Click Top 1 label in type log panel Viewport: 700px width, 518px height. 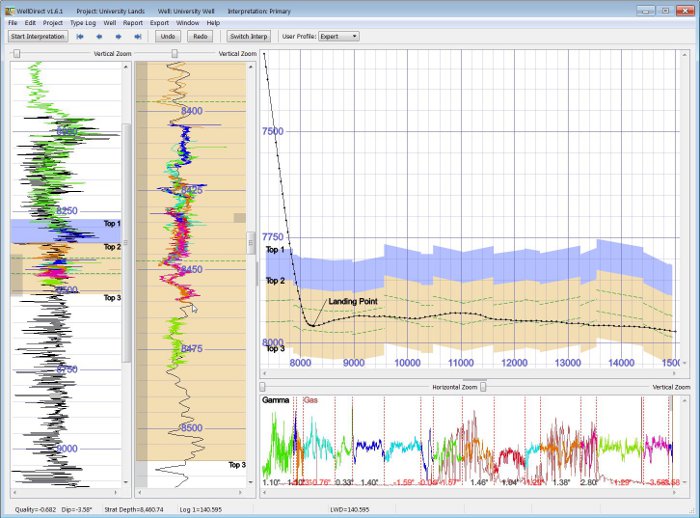click(x=112, y=223)
